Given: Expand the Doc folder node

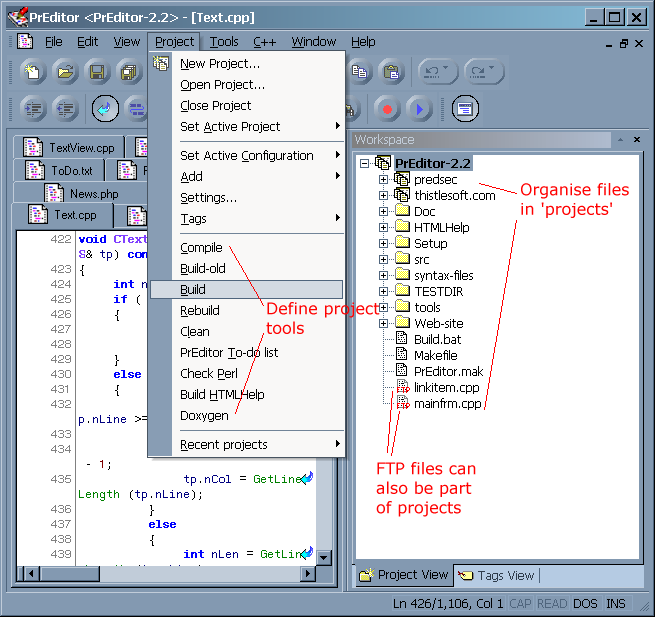Looking at the screenshot, I should click(x=383, y=211).
